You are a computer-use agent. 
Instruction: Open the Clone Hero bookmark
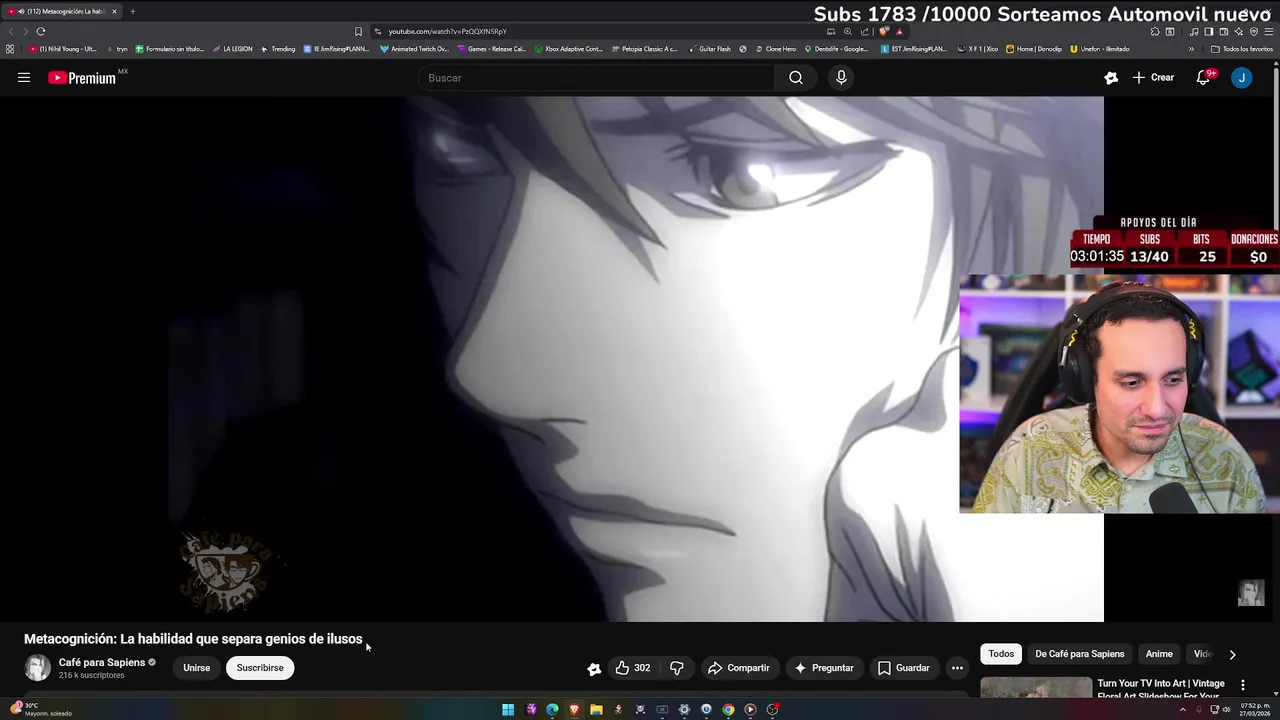tap(775, 49)
